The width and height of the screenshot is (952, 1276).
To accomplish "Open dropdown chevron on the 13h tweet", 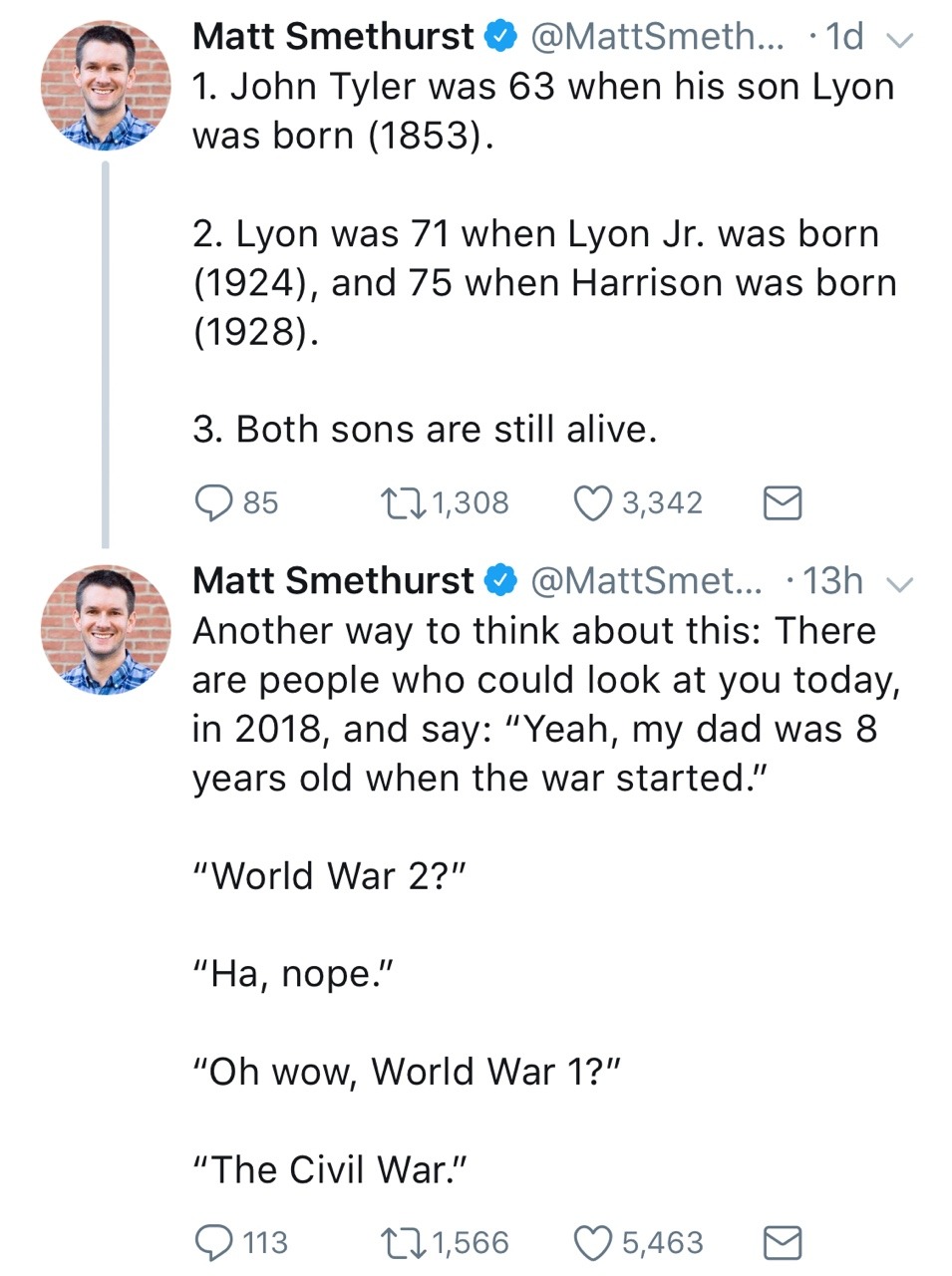I will pos(899,584).
